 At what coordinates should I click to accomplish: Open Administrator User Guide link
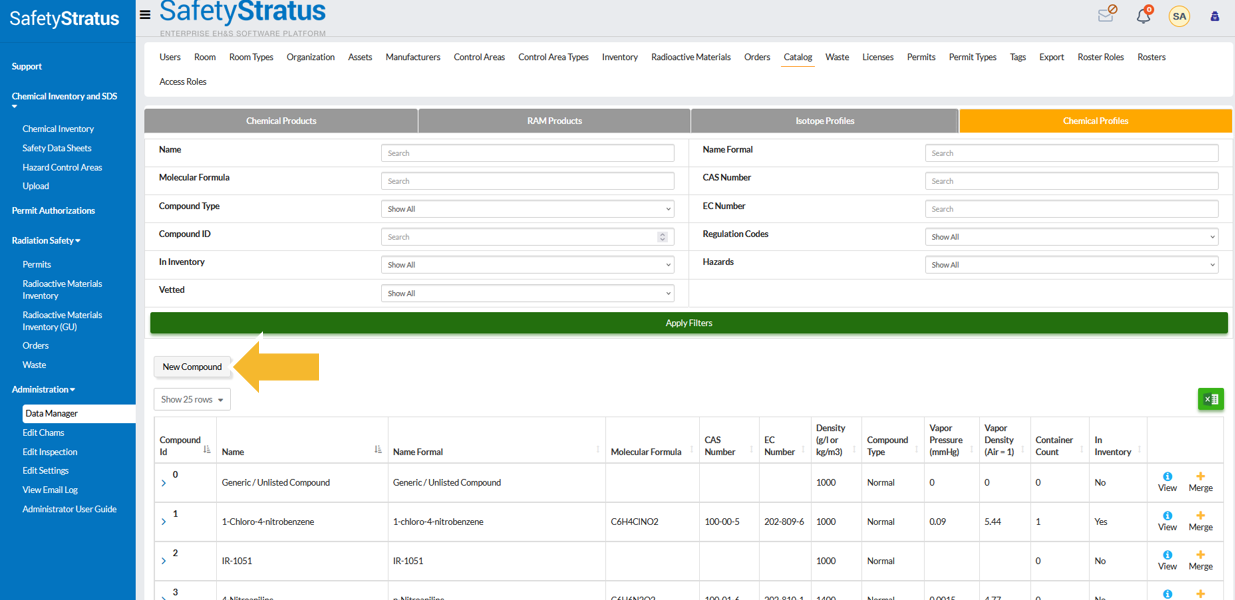coord(69,509)
